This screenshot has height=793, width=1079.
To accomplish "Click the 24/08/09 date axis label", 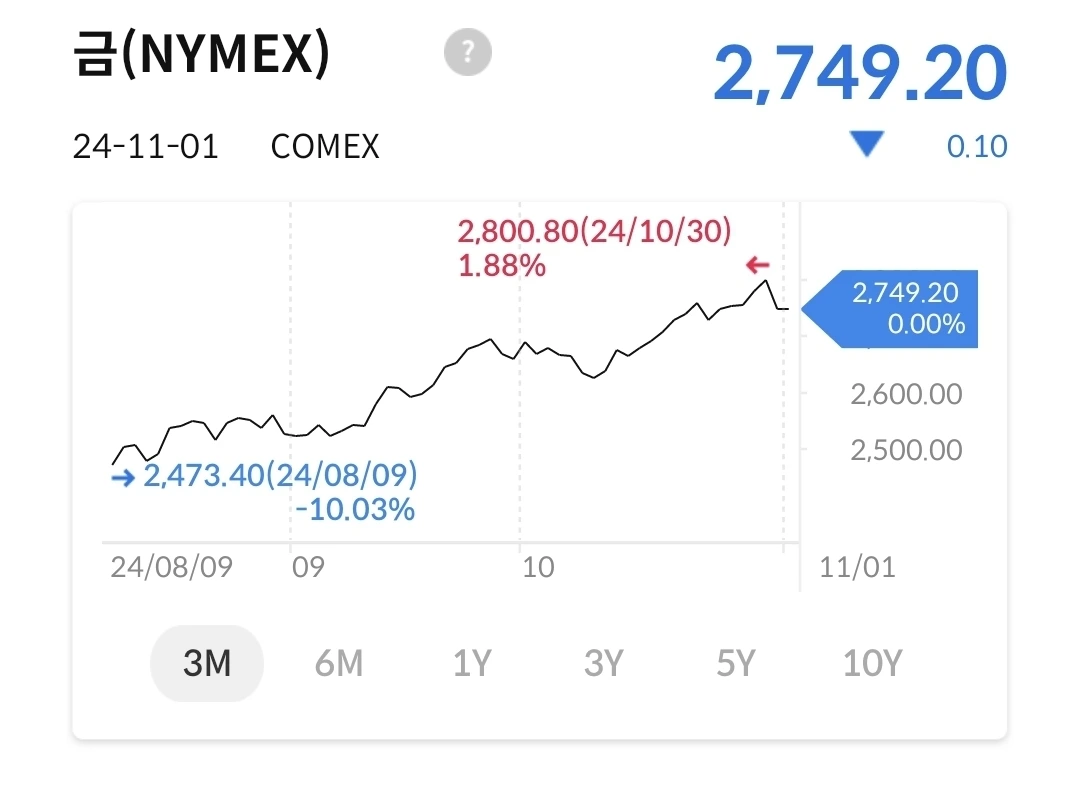I will [x=171, y=568].
